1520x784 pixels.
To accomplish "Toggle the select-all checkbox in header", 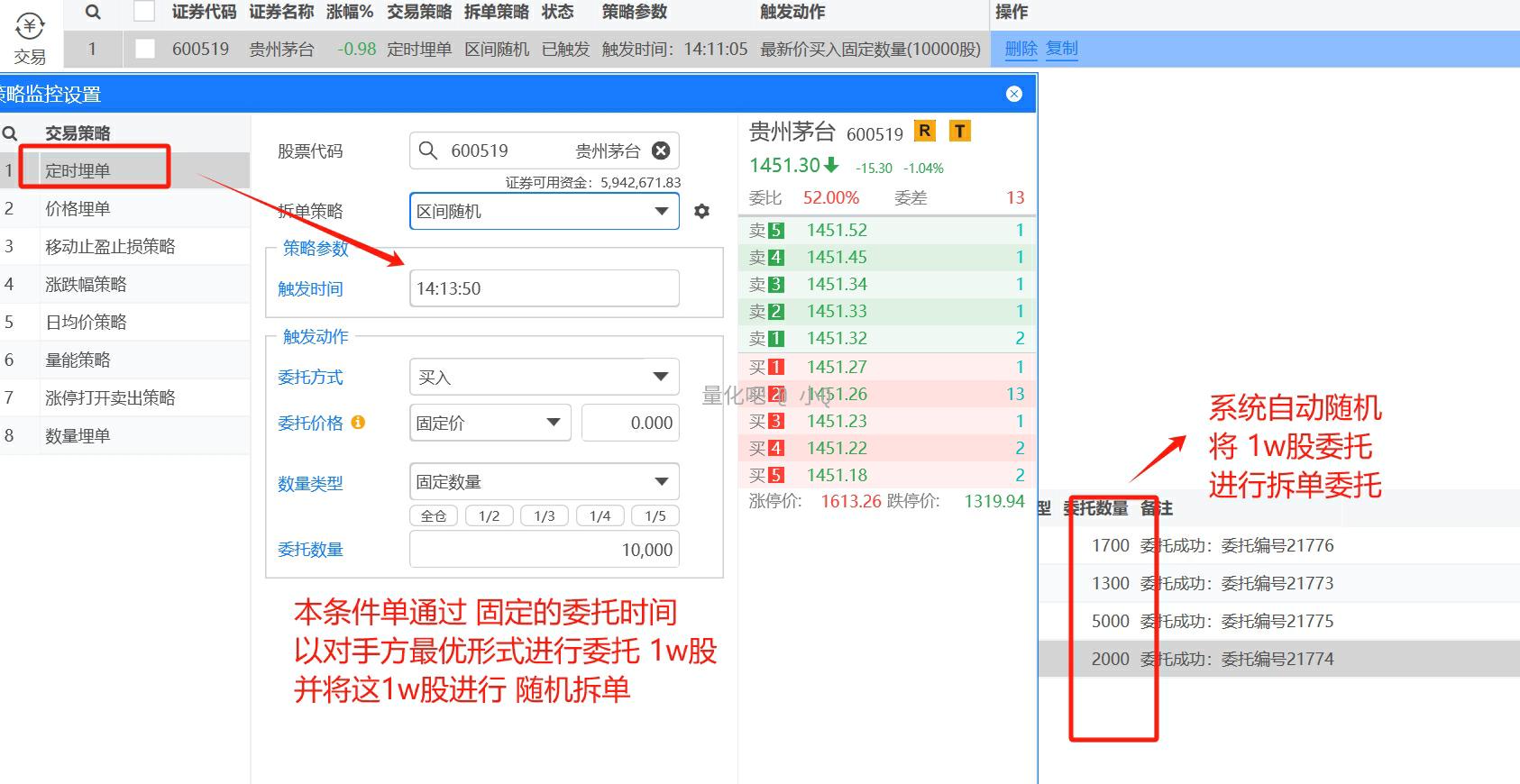I will tap(144, 12).
